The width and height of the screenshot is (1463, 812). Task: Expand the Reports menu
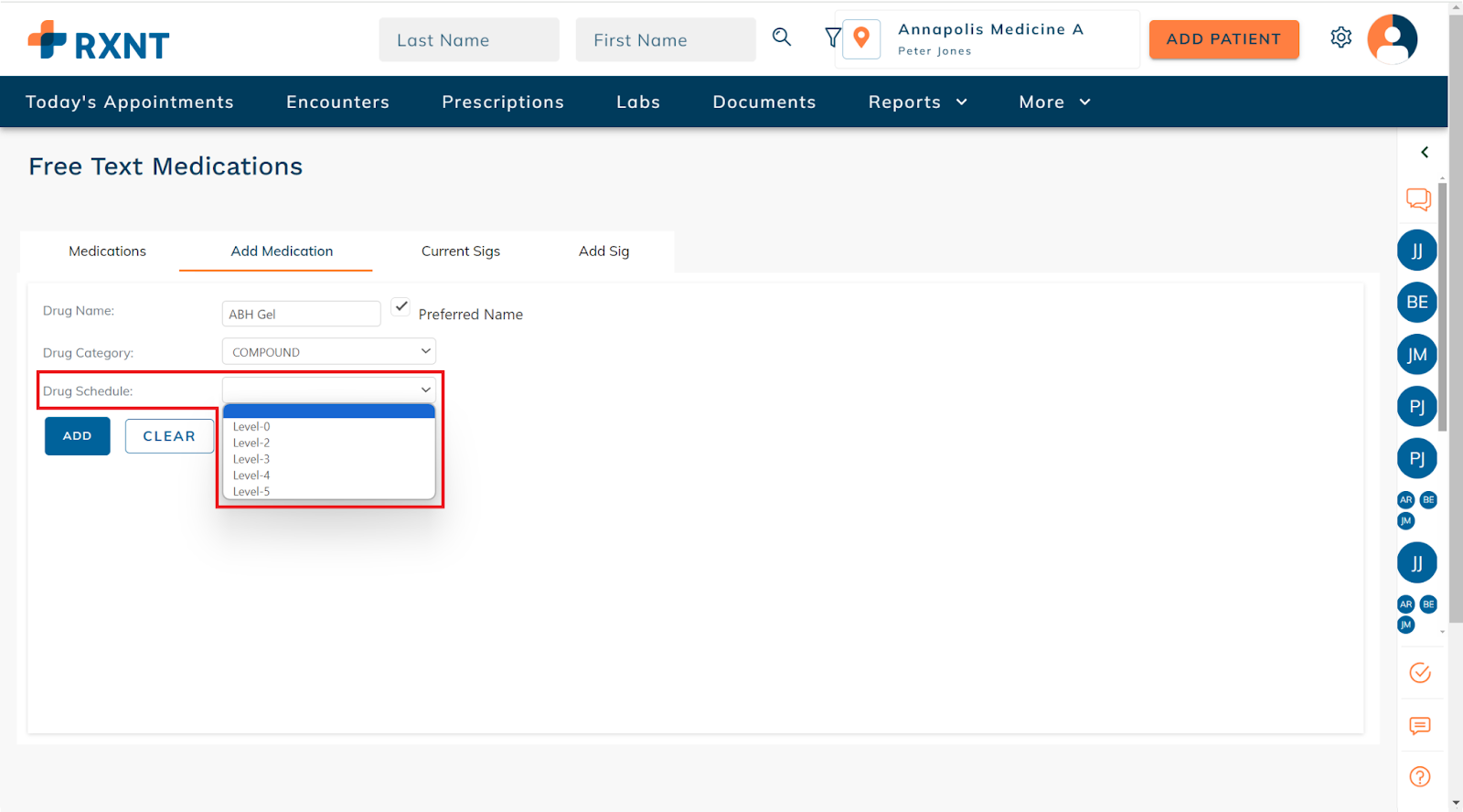point(917,102)
